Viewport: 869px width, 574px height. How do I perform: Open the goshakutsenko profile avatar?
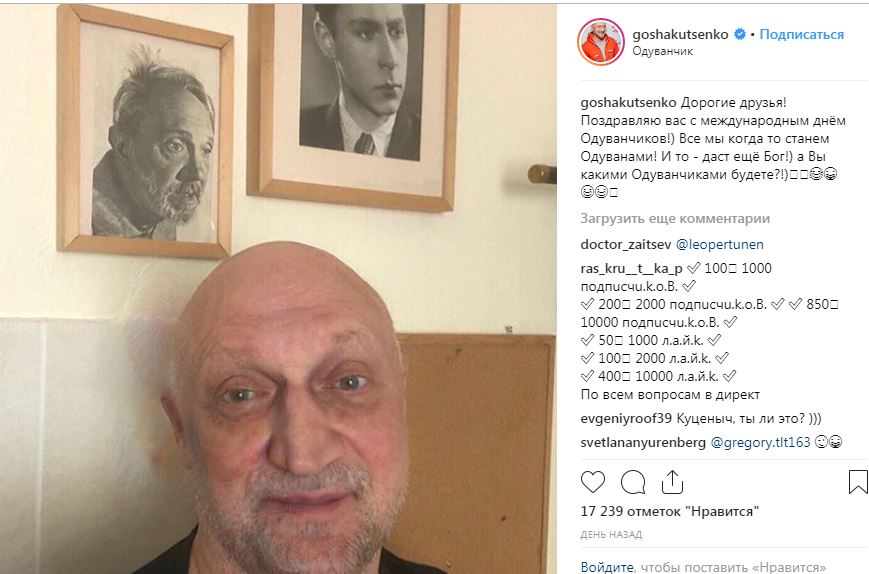click(601, 42)
